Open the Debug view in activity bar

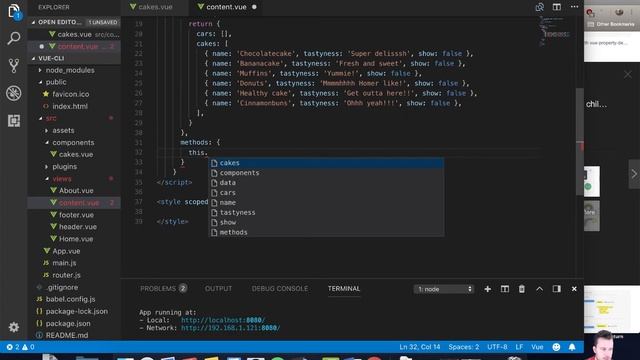click(x=13, y=93)
